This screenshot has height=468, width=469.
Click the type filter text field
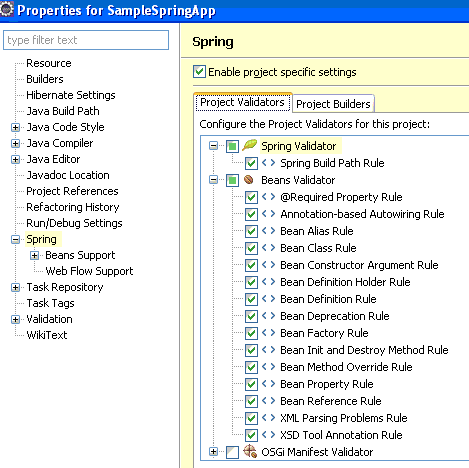(x=86, y=40)
